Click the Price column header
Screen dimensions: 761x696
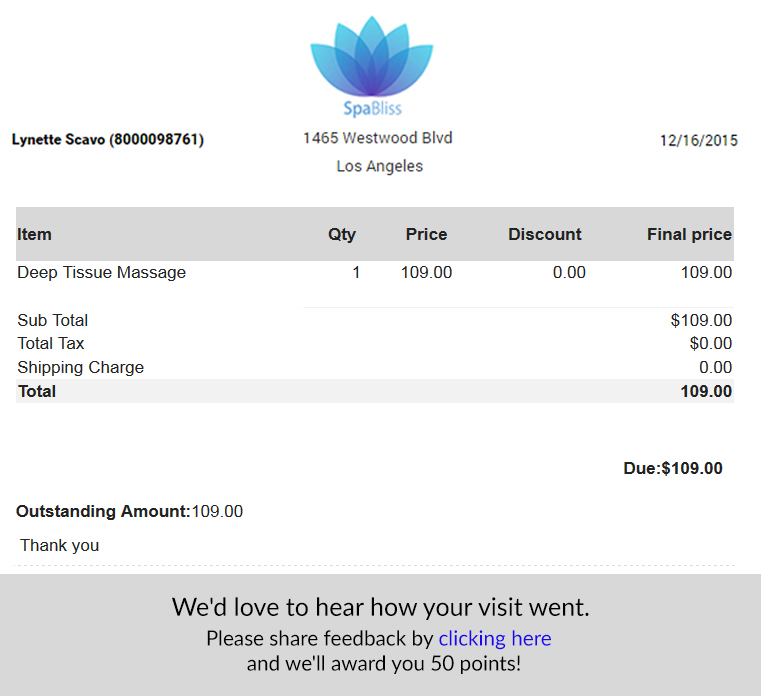[426, 234]
